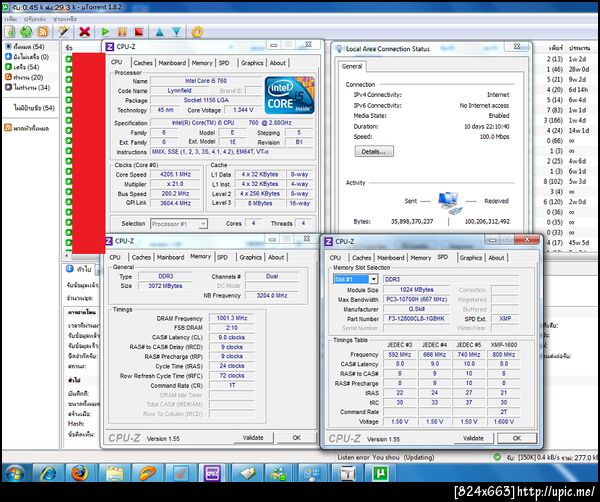
Task: Open Graphics tab in the SPD CPU-Z window
Action: tap(471, 257)
